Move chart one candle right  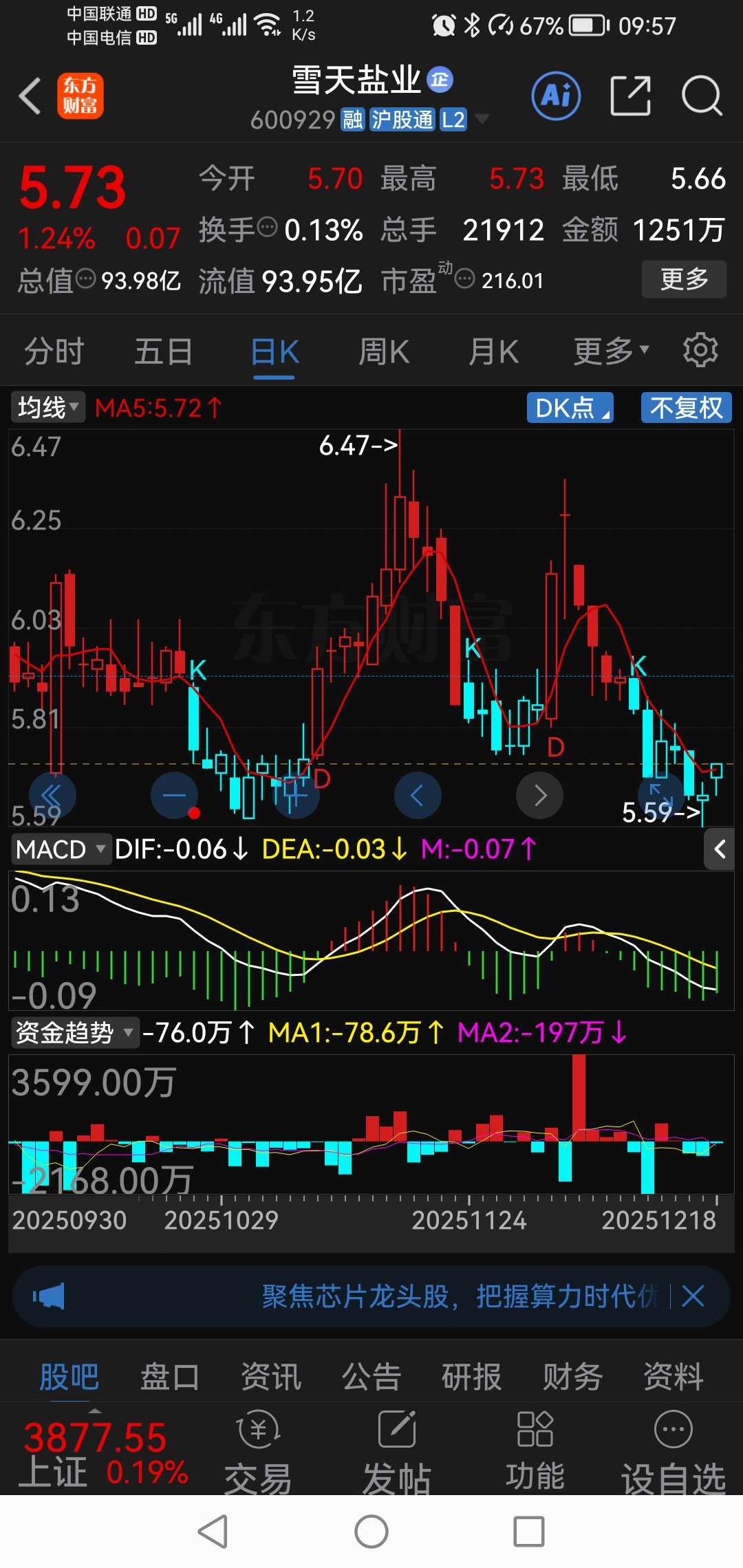[539, 795]
